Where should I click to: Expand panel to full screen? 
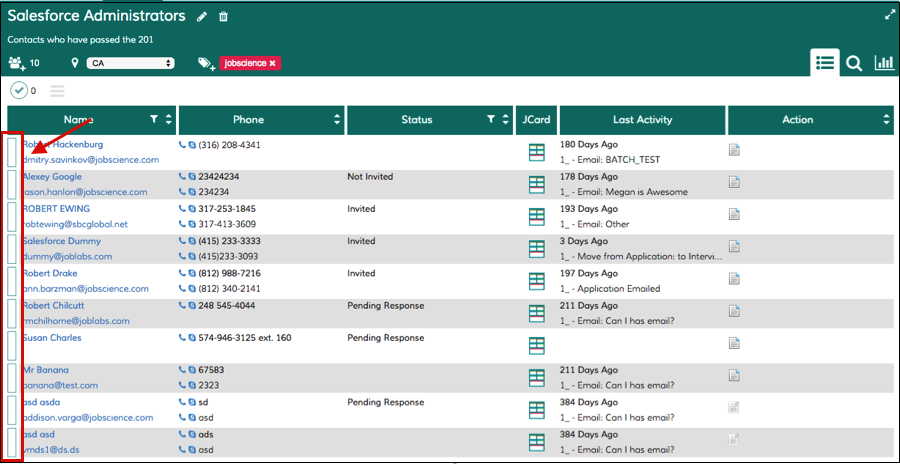(890, 16)
